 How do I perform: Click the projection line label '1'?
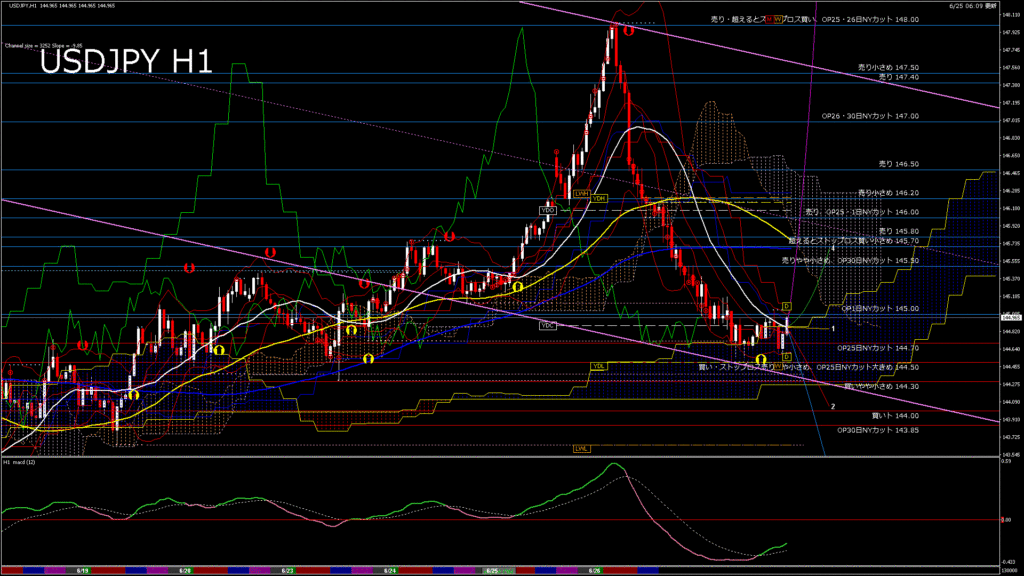[x=833, y=328]
